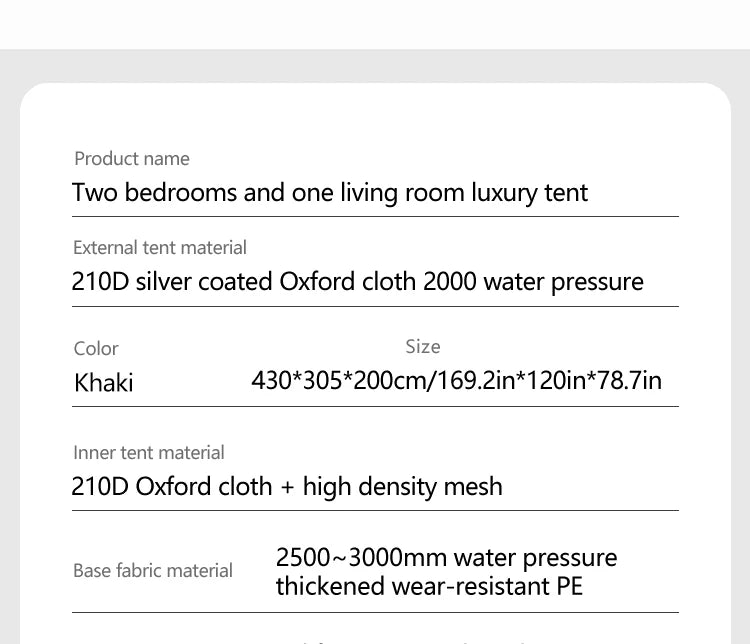
Task: Select the "2500~3000mm water pressure" line
Action: tap(446, 558)
